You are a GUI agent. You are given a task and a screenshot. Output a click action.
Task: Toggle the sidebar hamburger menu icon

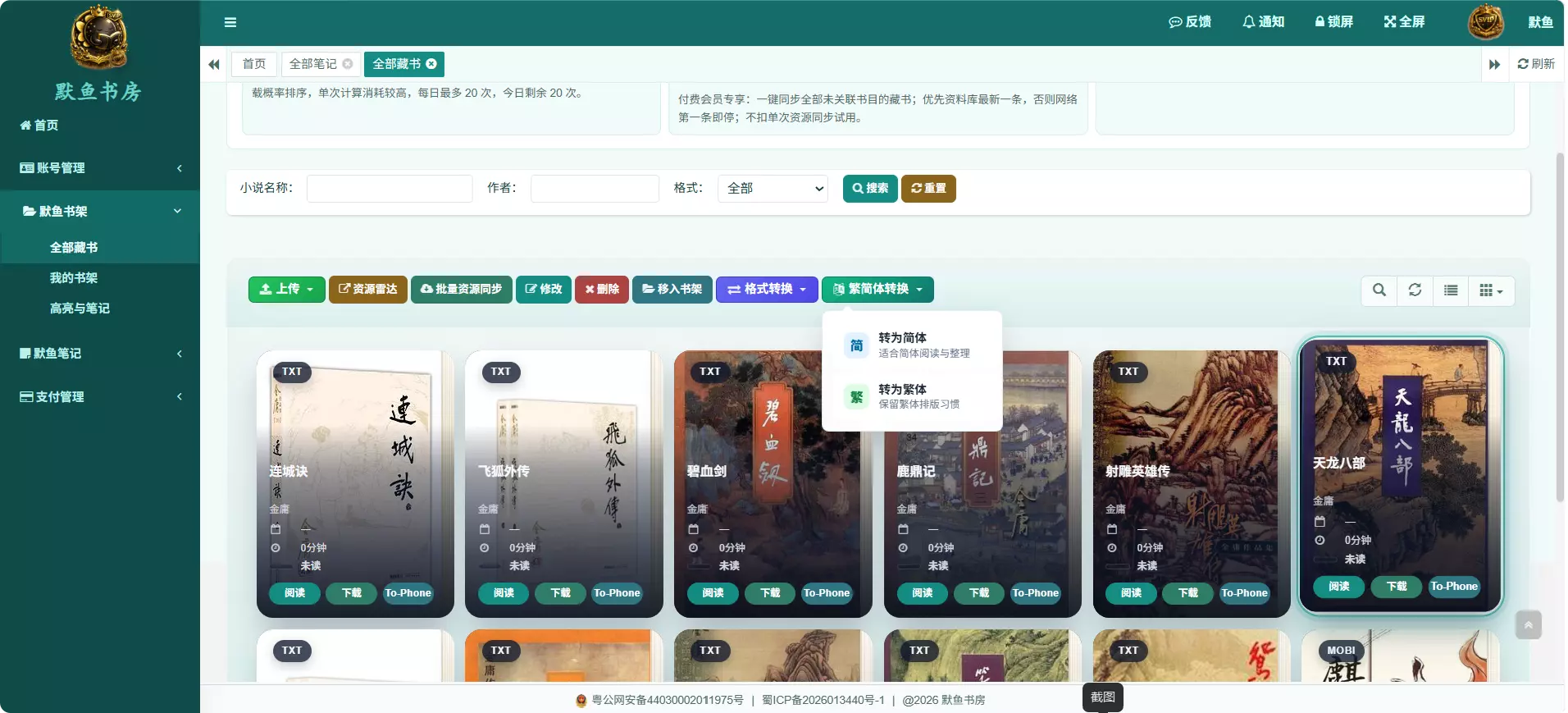230,22
